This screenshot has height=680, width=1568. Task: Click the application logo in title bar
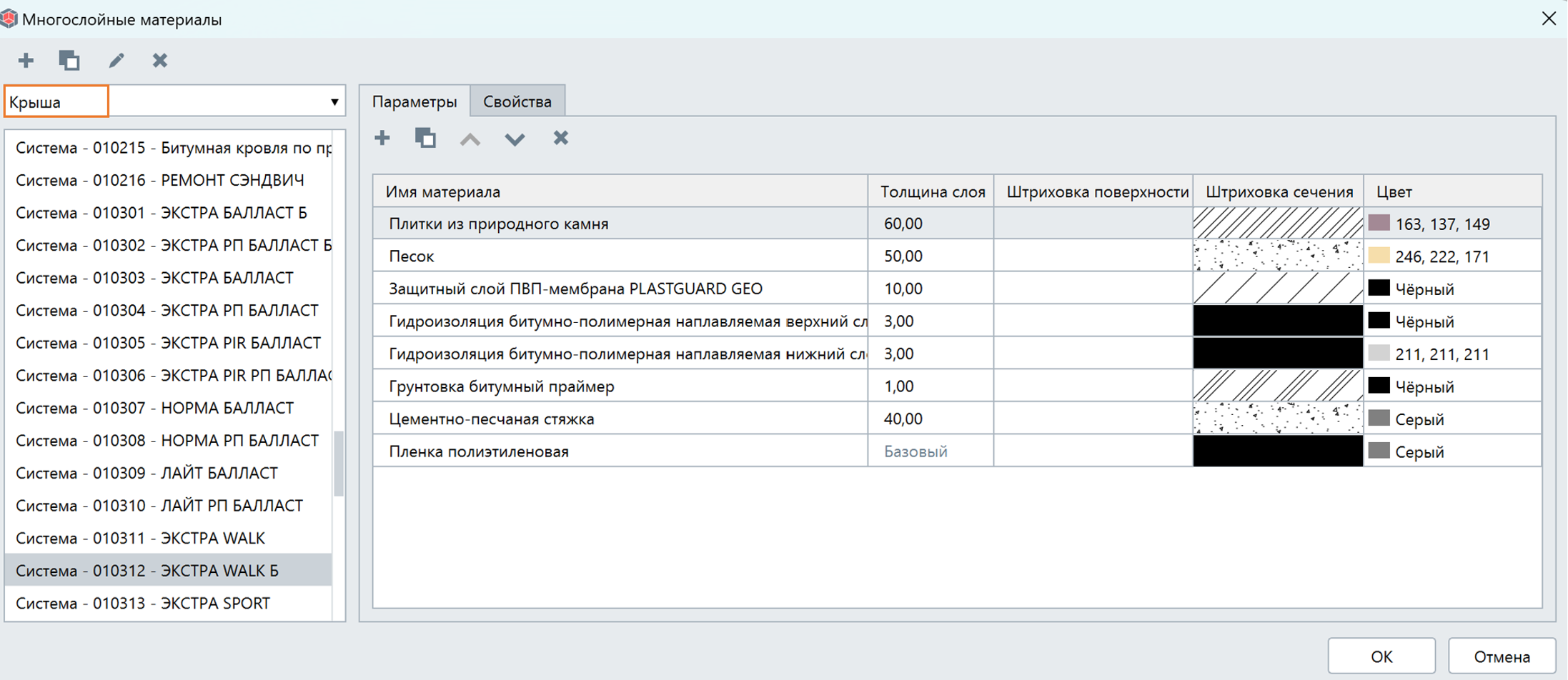(x=9, y=19)
